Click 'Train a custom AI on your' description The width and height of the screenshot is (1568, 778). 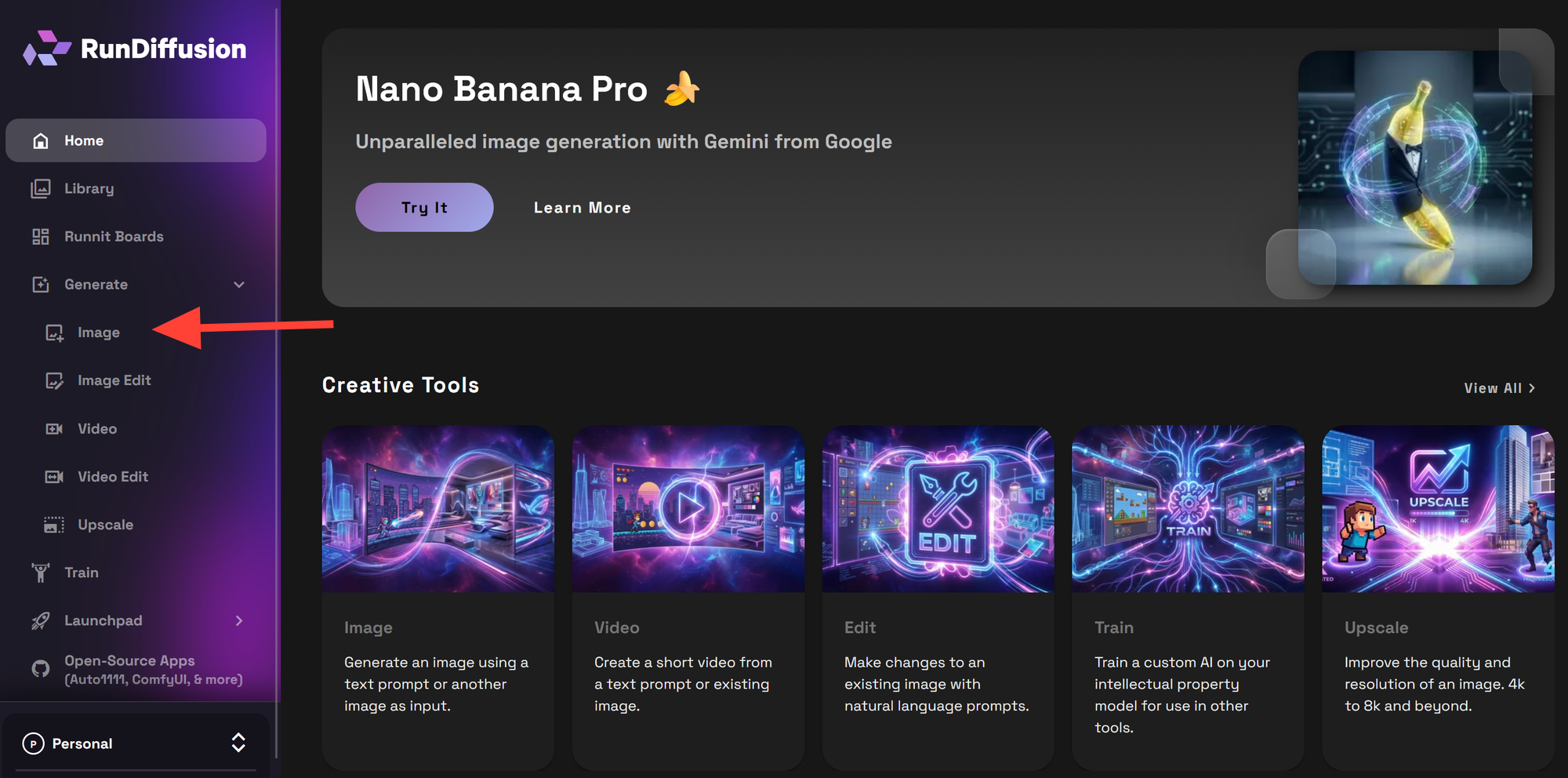1182,695
